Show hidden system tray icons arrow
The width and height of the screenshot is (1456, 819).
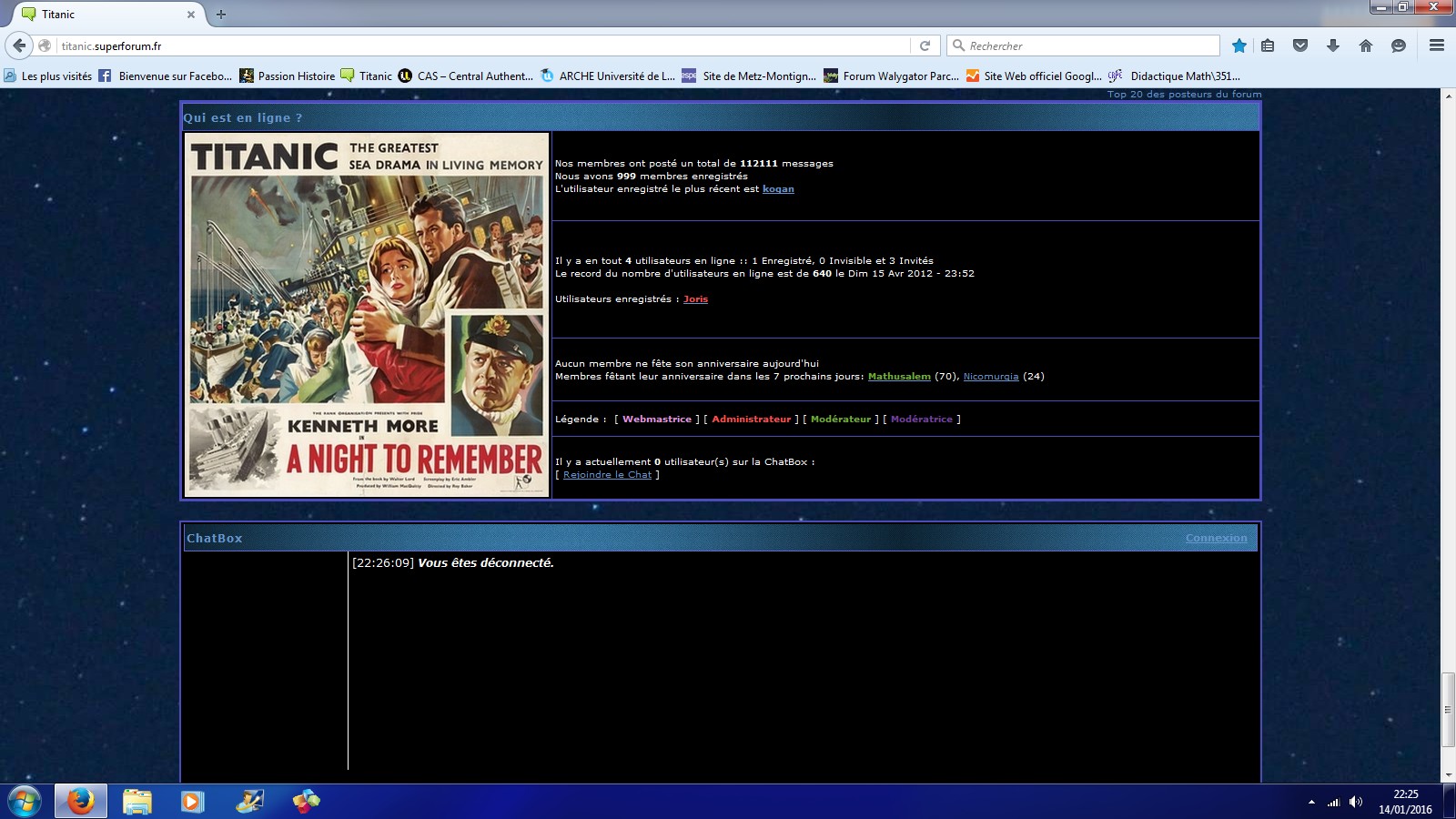(1311, 802)
